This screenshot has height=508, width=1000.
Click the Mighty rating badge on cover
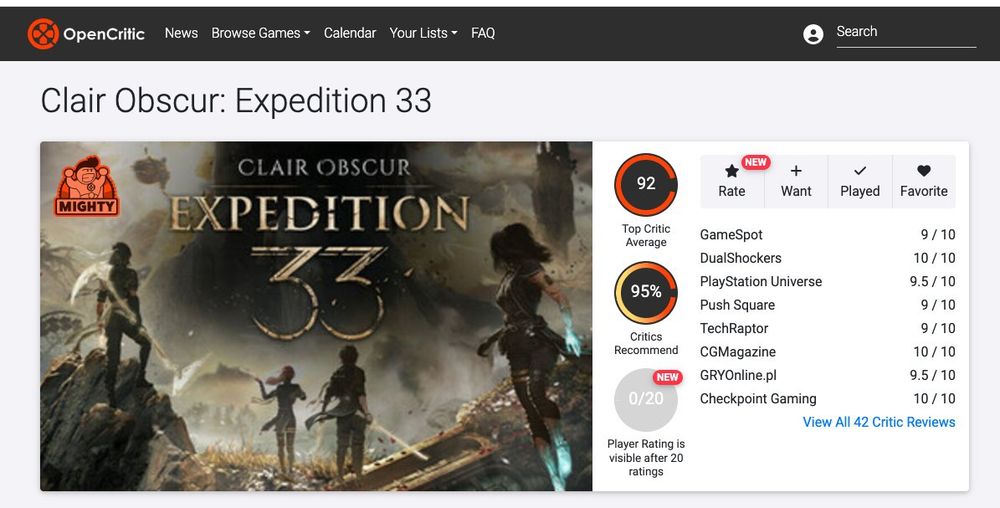87,185
